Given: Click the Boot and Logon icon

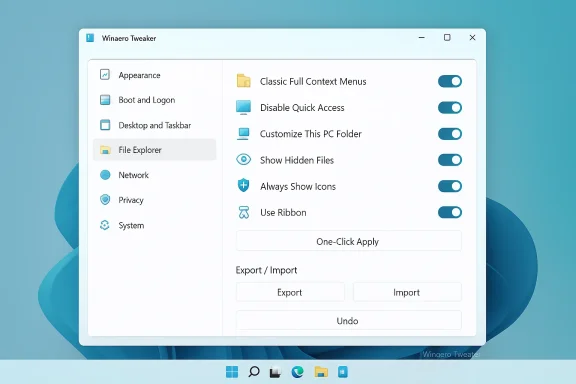Looking at the screenshot, I should point(105,100).
